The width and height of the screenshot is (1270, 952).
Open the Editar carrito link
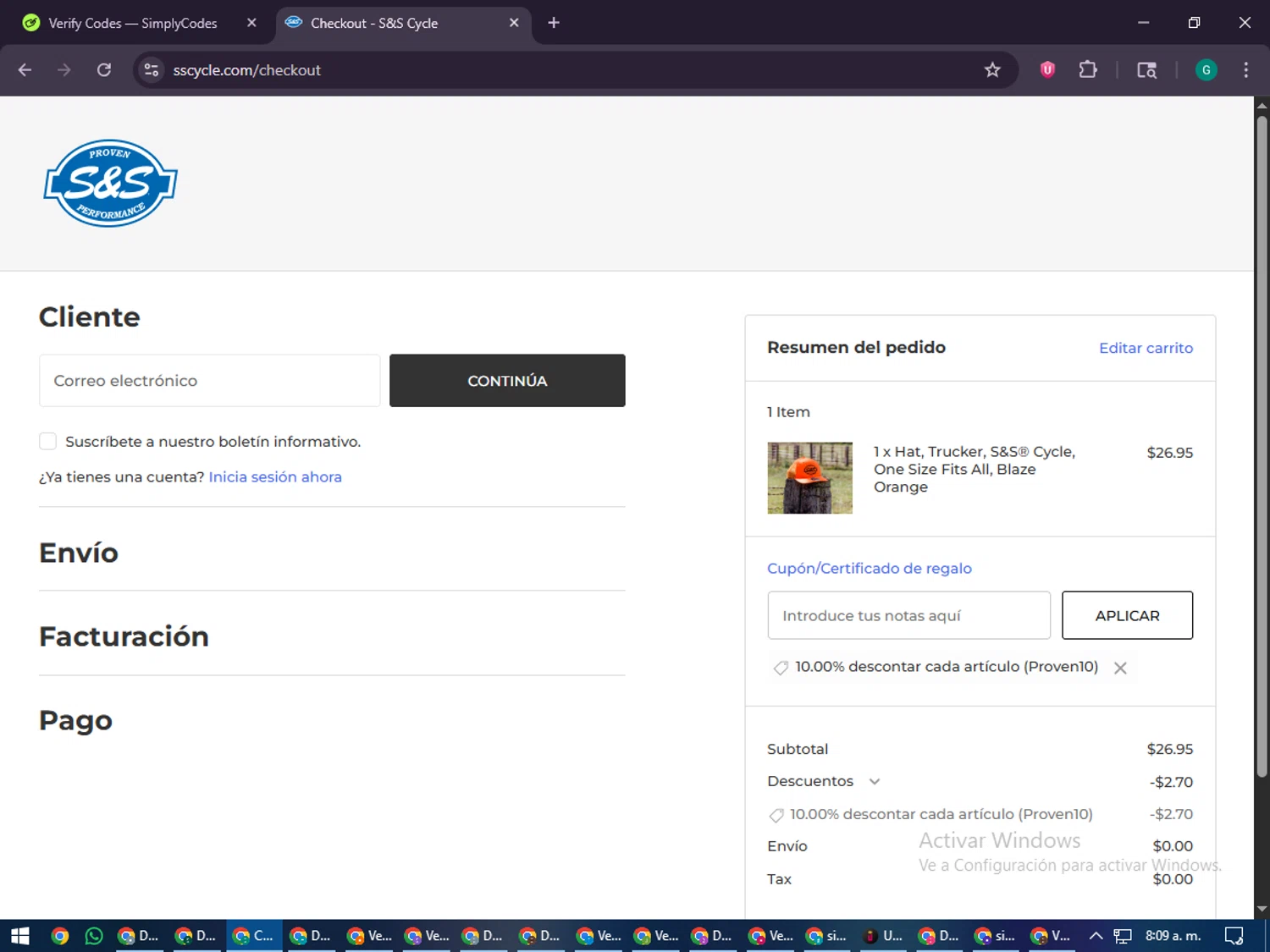[1146, 348]
